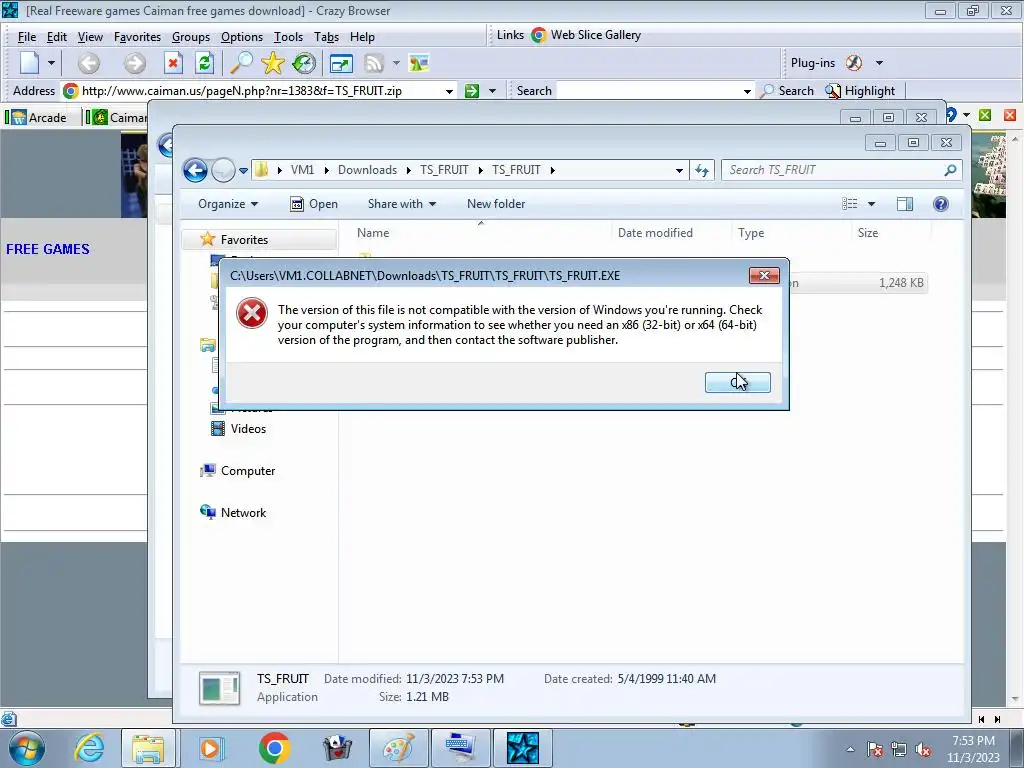This screenshot has width=1024, height=768.
Task: Click the New page icon in browser toolbar
Action: pyautogui.click(x=30, y=63)
